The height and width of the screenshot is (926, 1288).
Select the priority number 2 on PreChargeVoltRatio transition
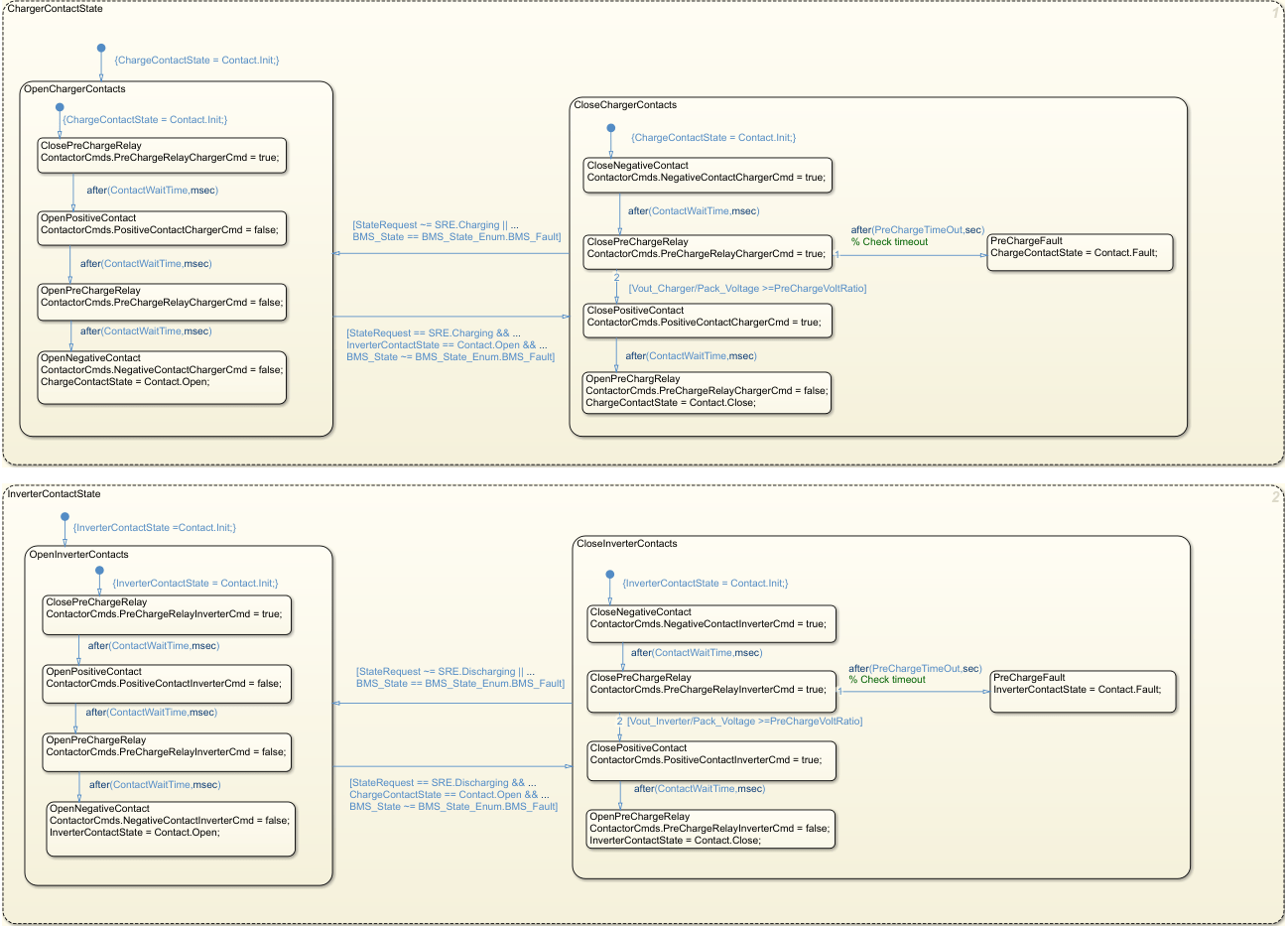(x=616, y=278)
